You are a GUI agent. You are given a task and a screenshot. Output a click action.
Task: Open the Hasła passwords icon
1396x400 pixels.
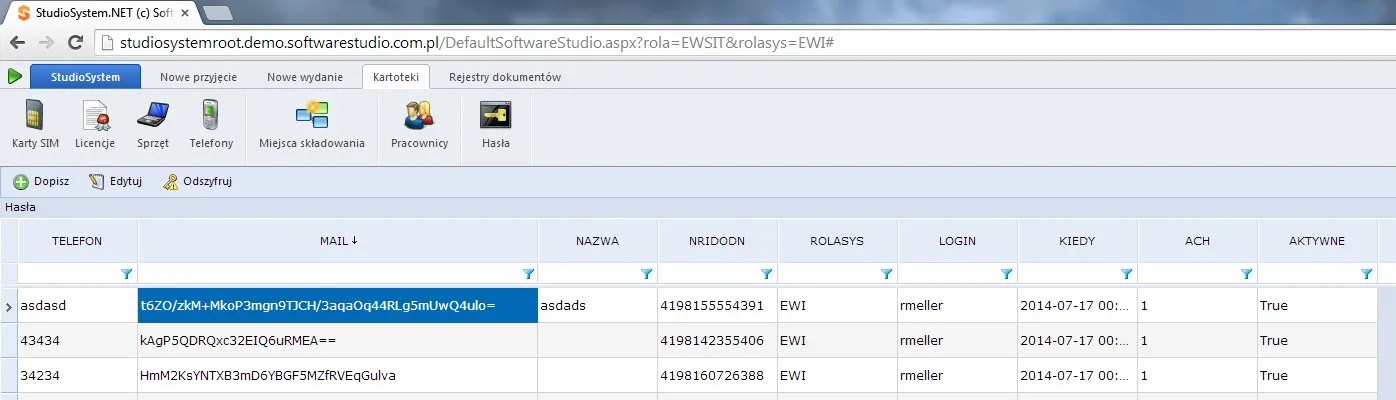495,124
